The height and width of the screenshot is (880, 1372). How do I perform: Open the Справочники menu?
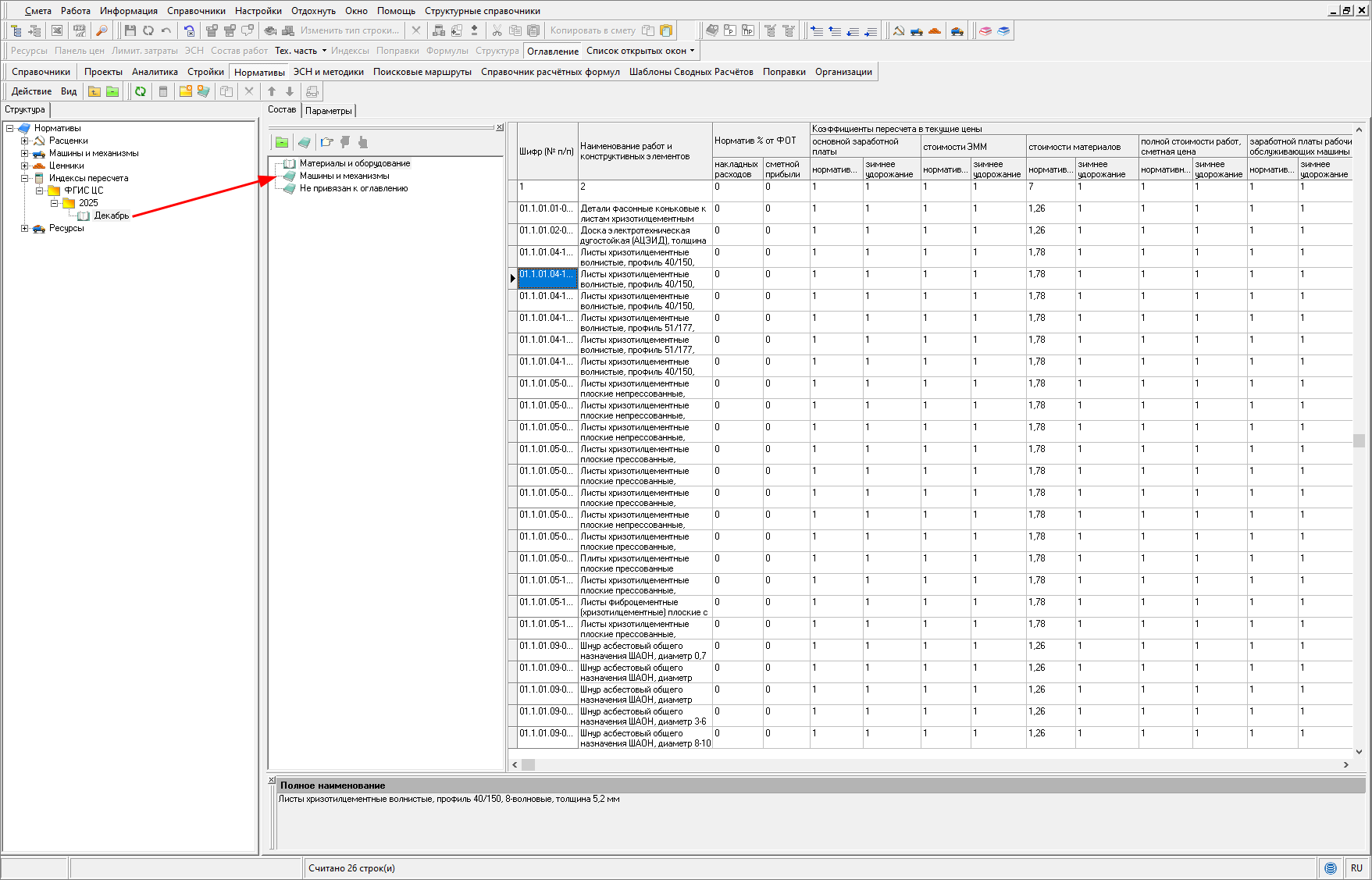point(196,11)
